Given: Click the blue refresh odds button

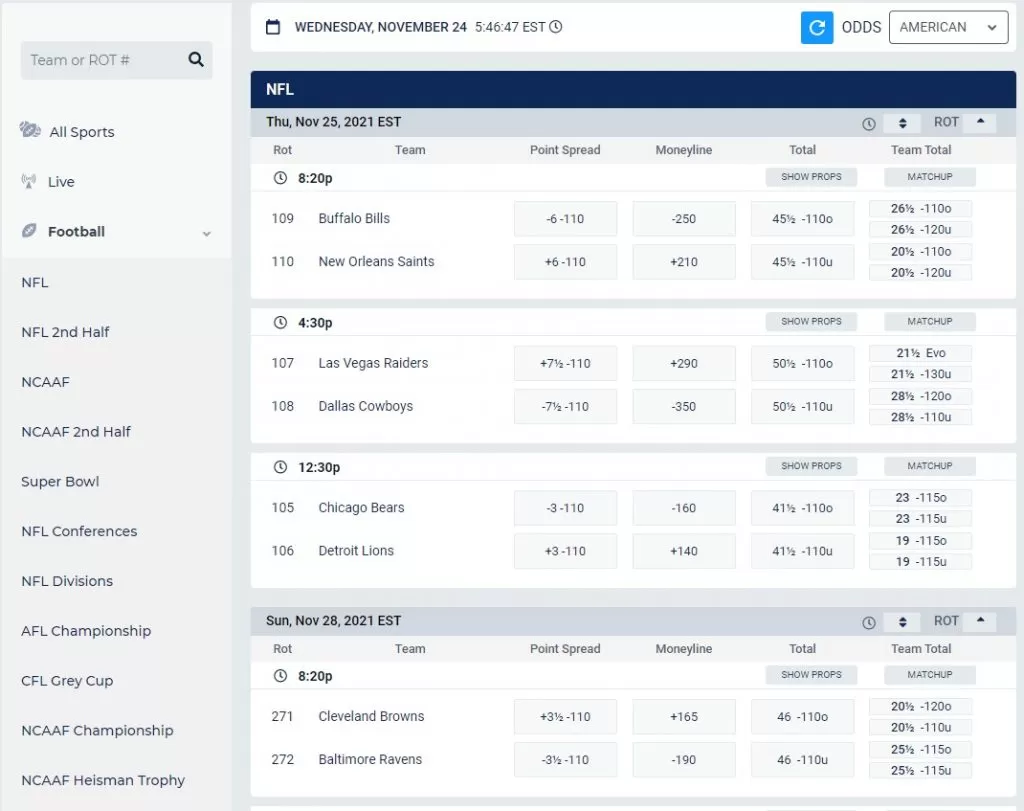Looking at the screenshot, I should point(817,27).
